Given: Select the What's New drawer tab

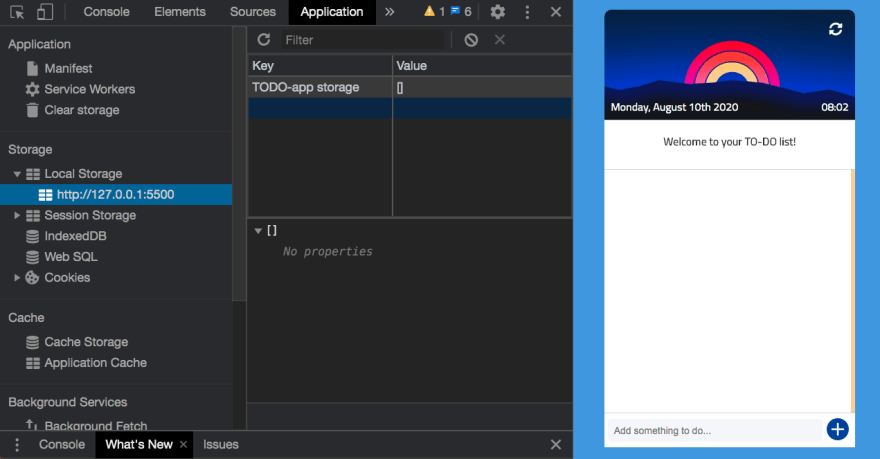Looking at the screenshot, I should pyautogui.click(x=139, y=444).
